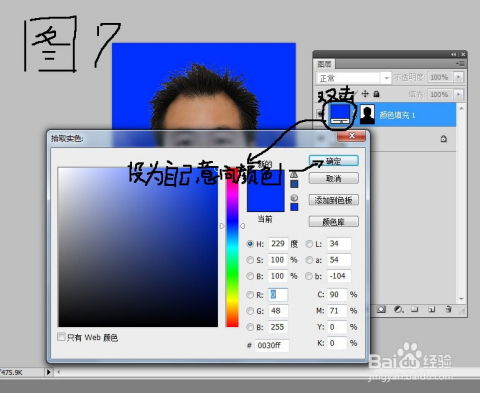Click the new adjustment layer icon
Screen dimensions: 480x393
[399, 310]
